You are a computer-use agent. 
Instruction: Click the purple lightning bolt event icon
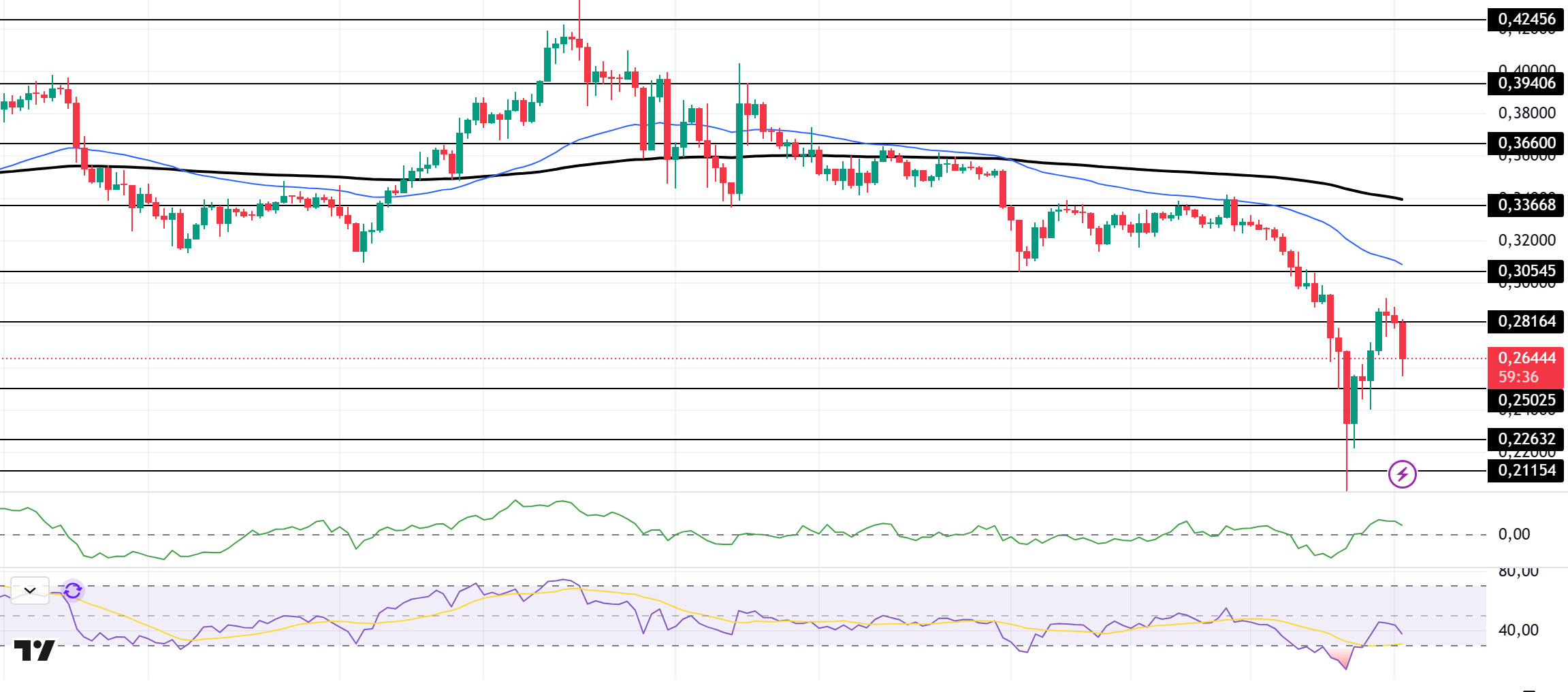click(1403, 474)
